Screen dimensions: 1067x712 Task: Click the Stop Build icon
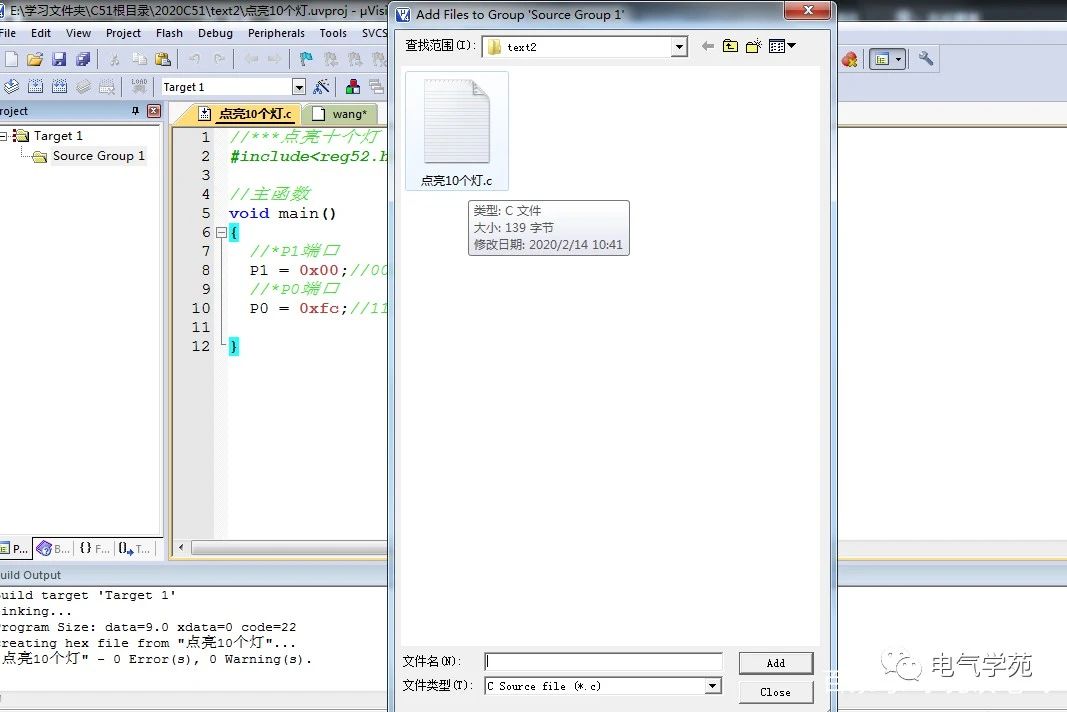tap(107, 86)
